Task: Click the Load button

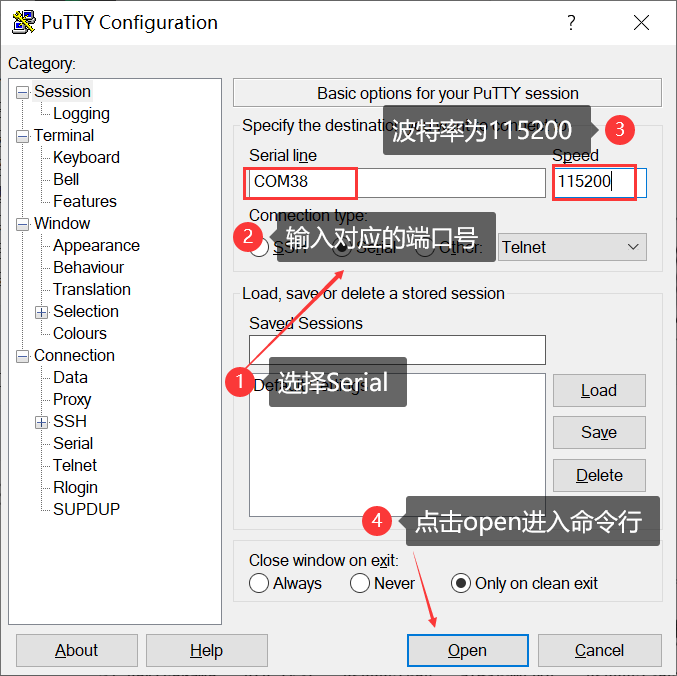Action: click(599, 391)
